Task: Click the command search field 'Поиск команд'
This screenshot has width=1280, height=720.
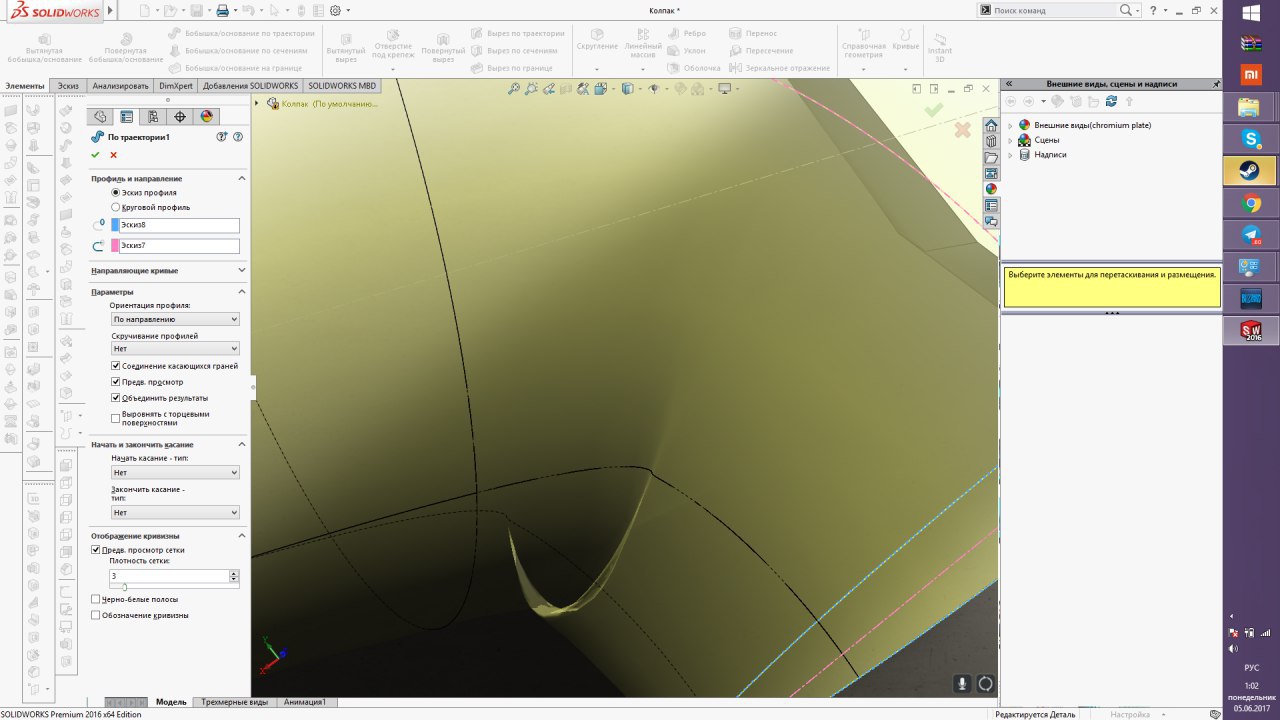Action: point(1055,10)
